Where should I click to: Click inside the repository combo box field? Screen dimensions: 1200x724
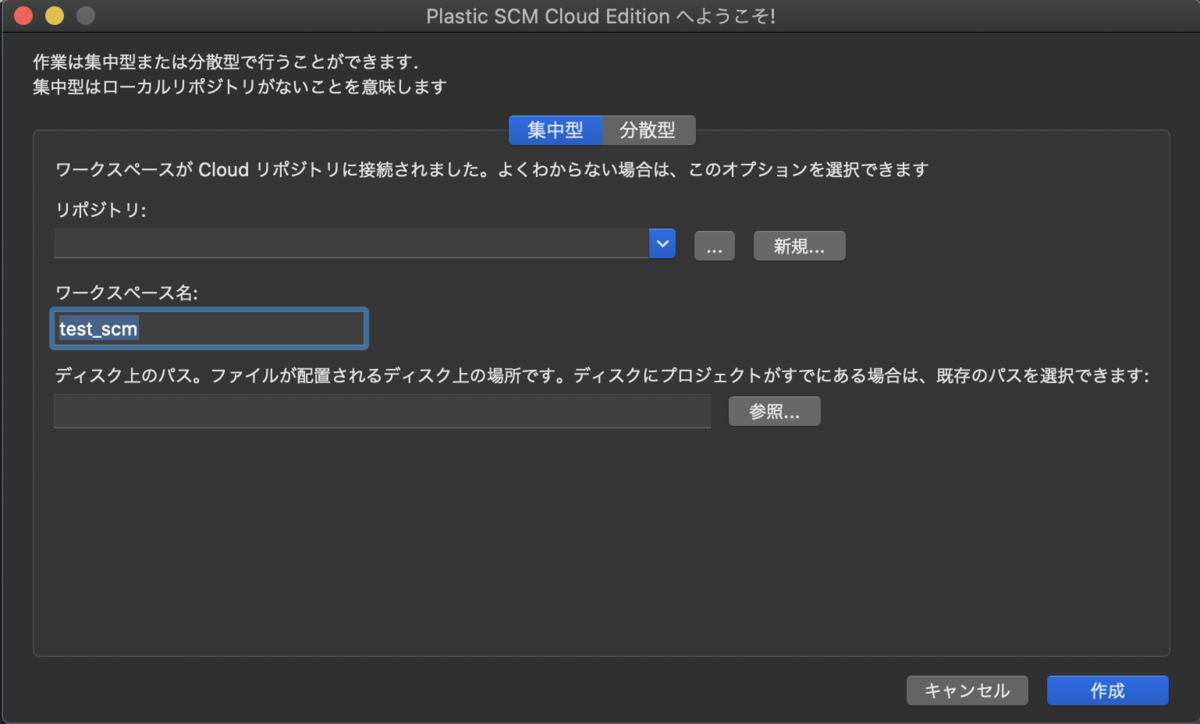(x=350, y=243)
